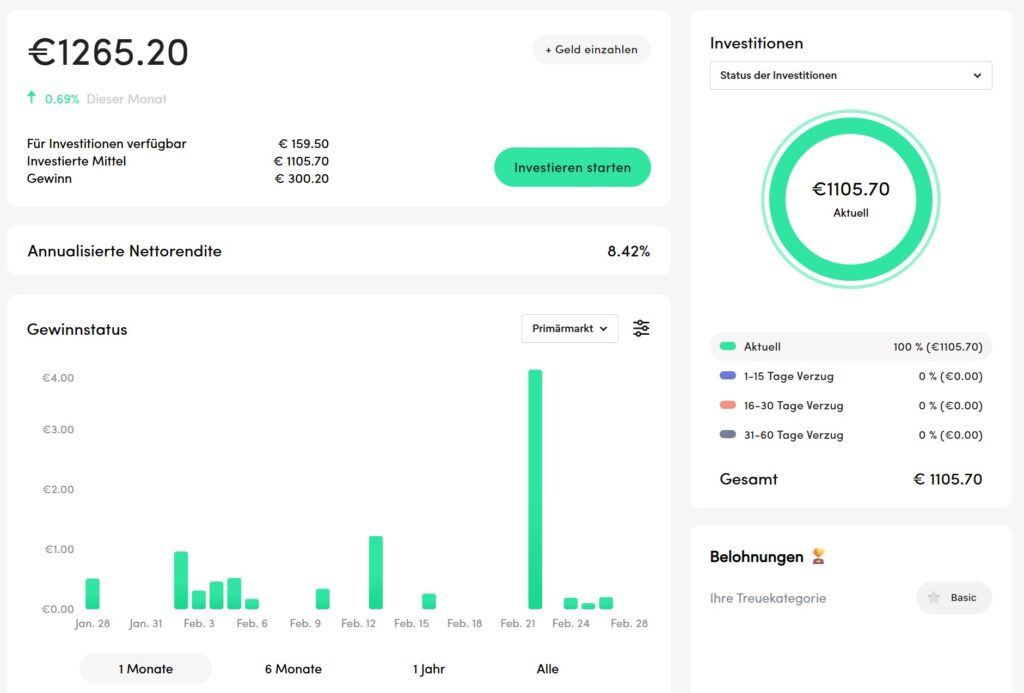Click the gray 31-60 Tage Verzug swatch

tap(727, 435)
